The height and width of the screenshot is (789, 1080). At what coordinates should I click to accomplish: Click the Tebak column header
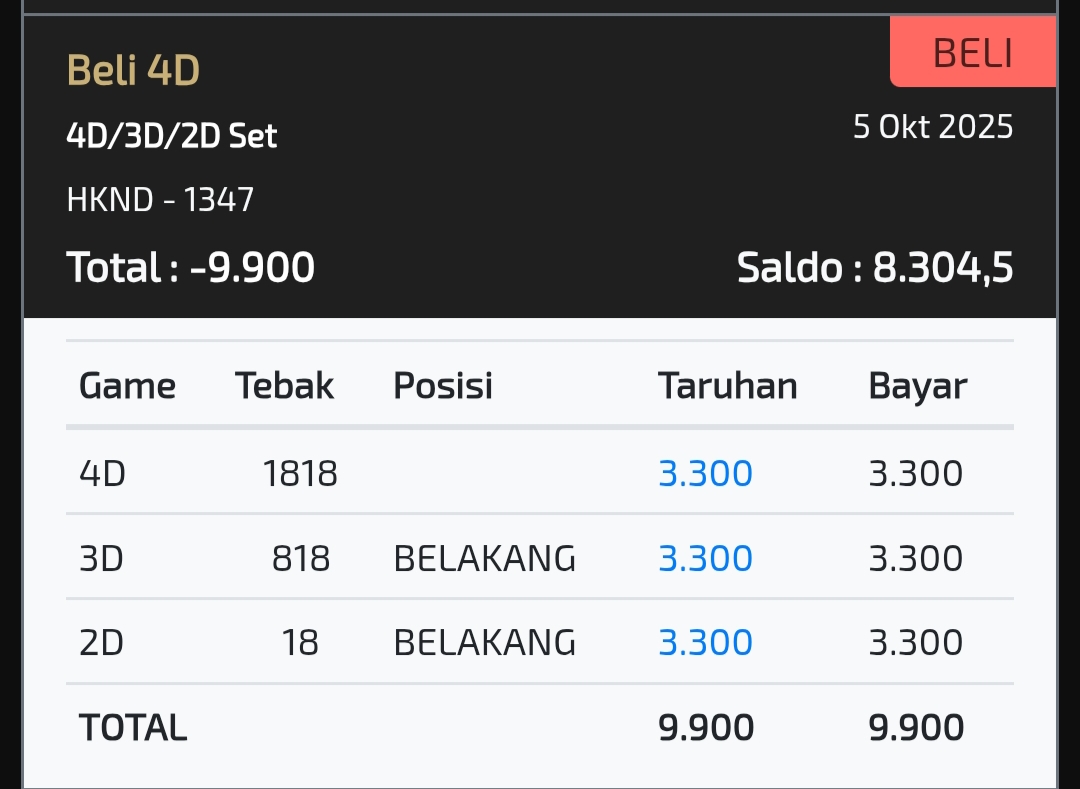pyautogui.click(x=284, y=386)
